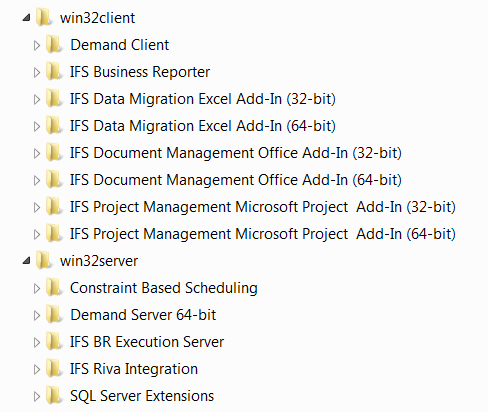This screenshot has width=488, height=412.
Task: Select IFS Data Migration Excel Add-In (64-bit)
Action: 203,126
